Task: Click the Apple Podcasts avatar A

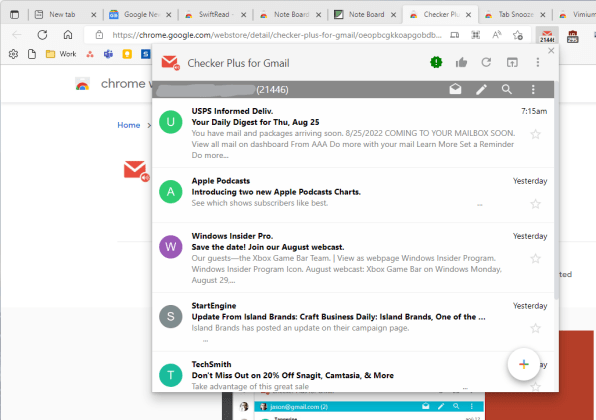Action: click(171, 191)
